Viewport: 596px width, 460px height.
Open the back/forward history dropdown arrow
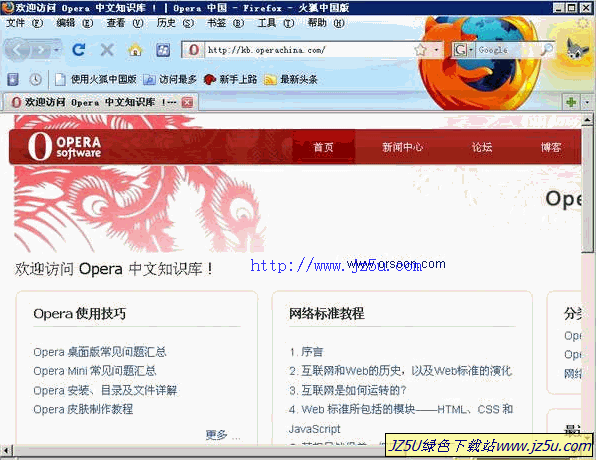(x=56, y=50)
